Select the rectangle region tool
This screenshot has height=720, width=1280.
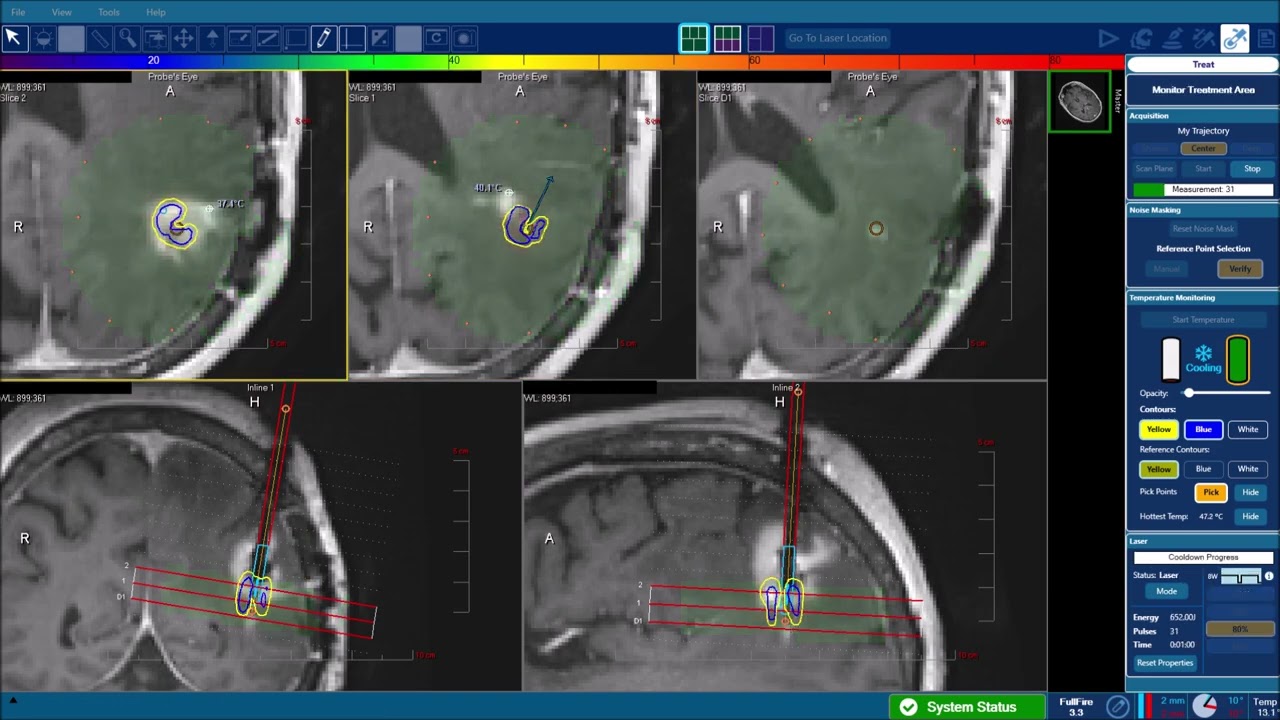pos(295,38)
